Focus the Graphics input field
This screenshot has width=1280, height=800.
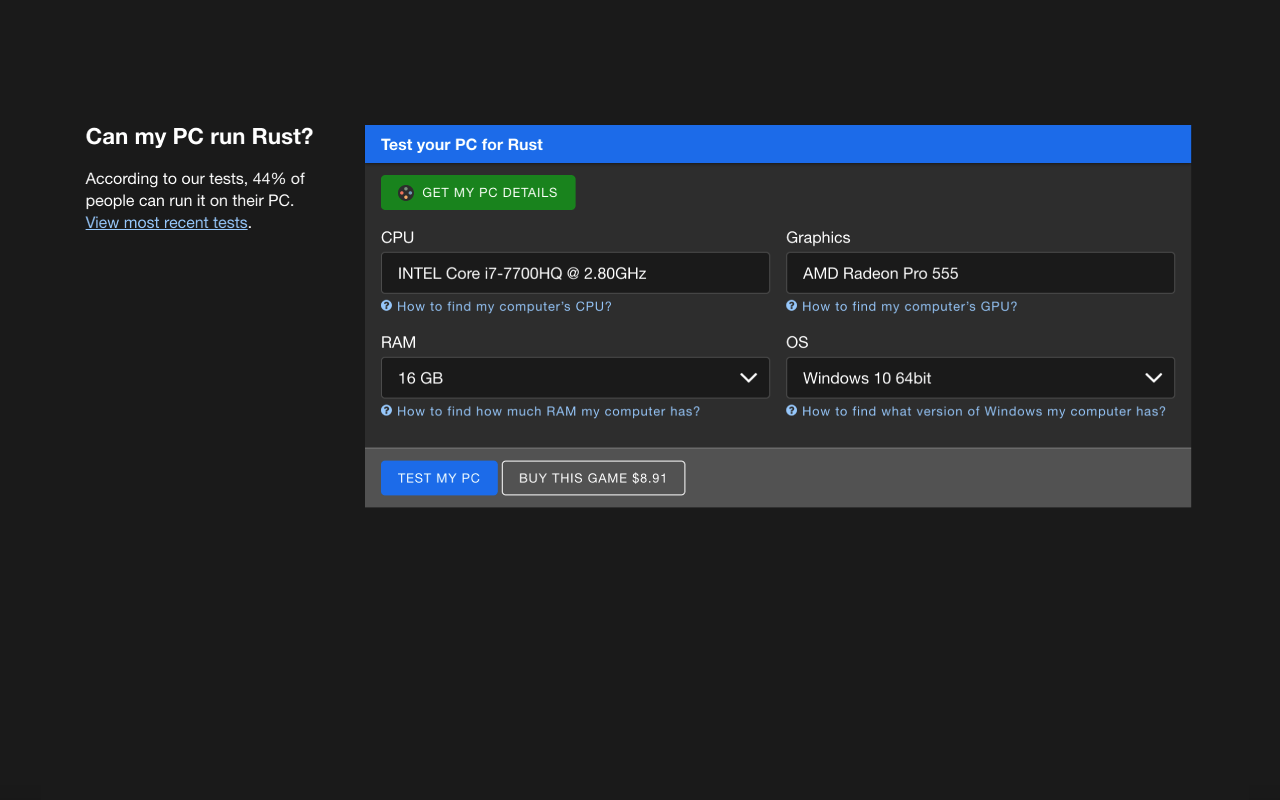[980, 273]
